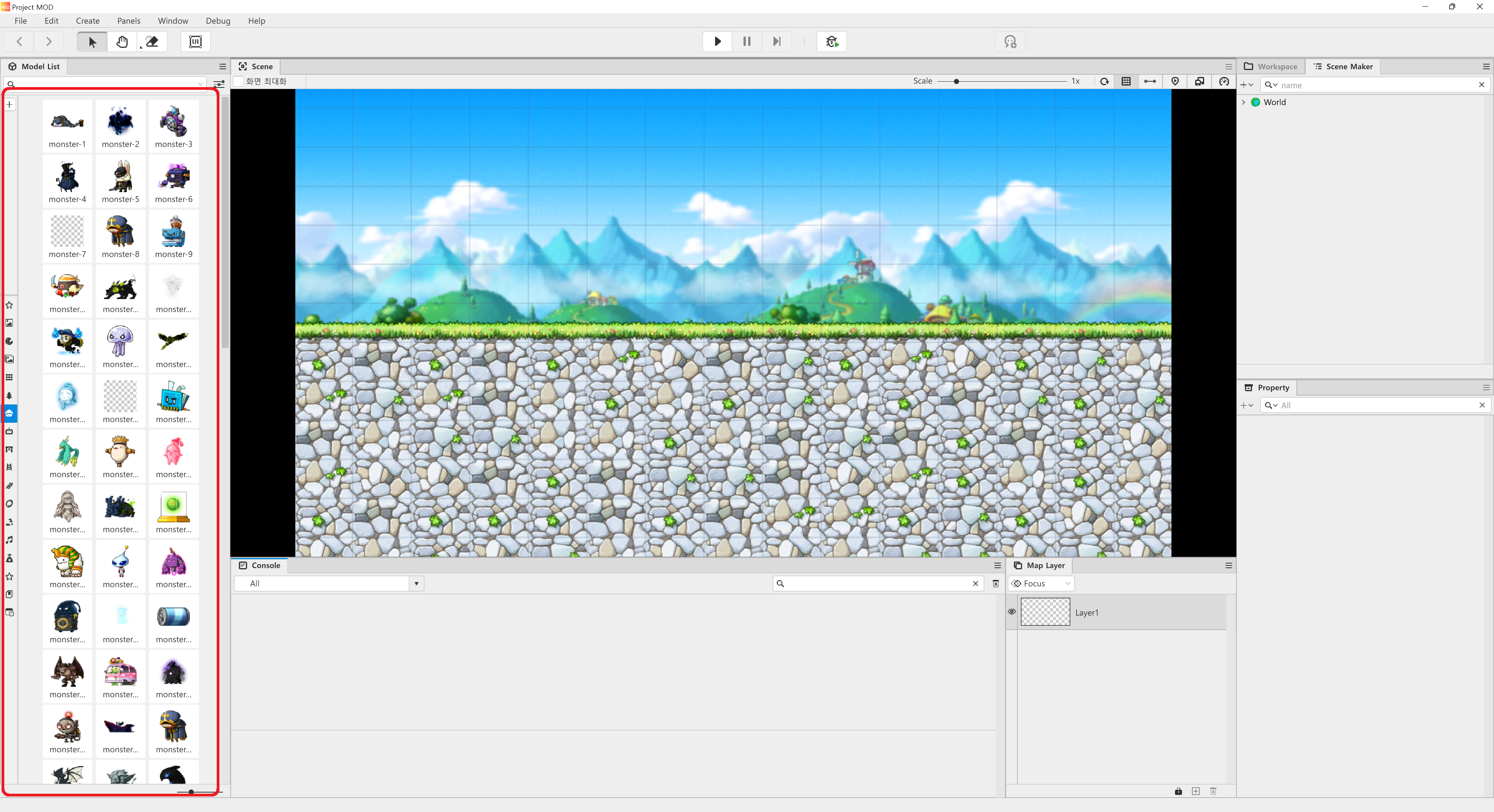The image size is (1494, 812).
Task: Clear the Scene Maker name search
Action: pos(1482,85)
